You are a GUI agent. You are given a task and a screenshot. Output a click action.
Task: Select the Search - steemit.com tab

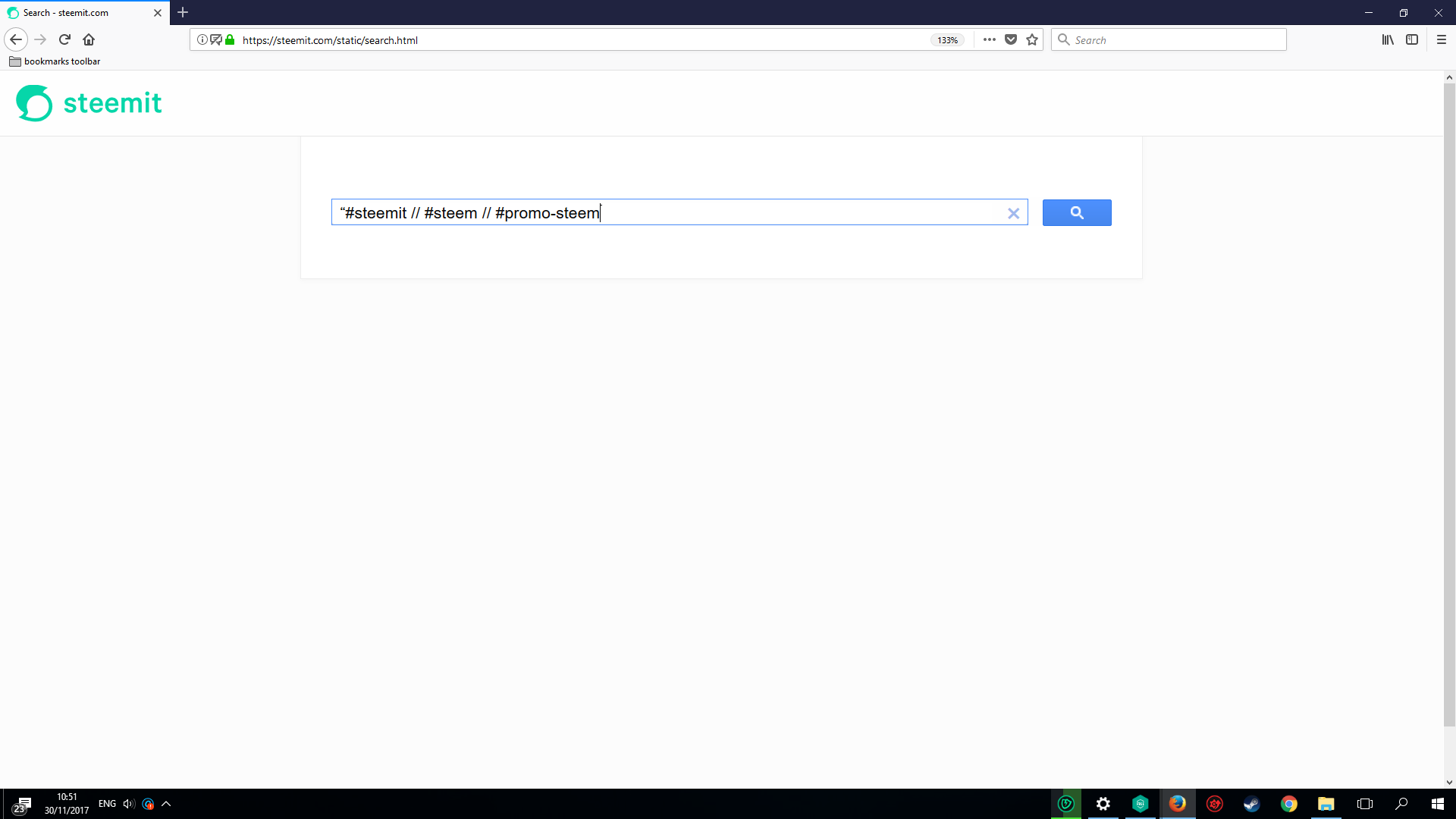(76, 13)
